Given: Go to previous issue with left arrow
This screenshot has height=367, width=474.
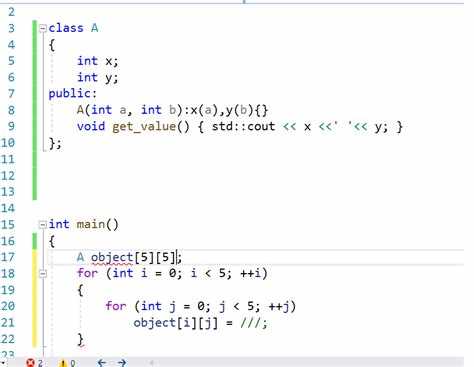Looking at the screenshot, I should point(102,362).
